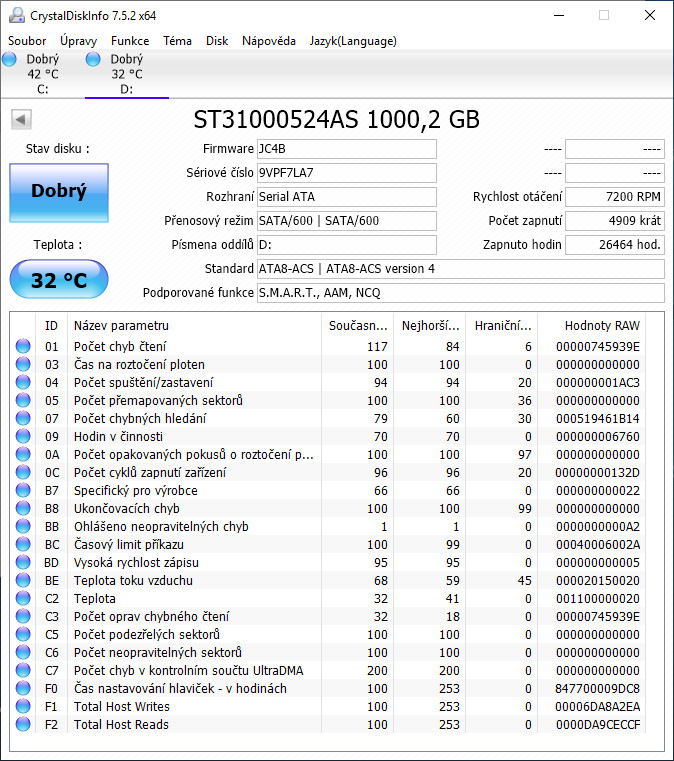Click the status orb for drive C:
Viewport: 674px width, 761px height.
(10, 60)
